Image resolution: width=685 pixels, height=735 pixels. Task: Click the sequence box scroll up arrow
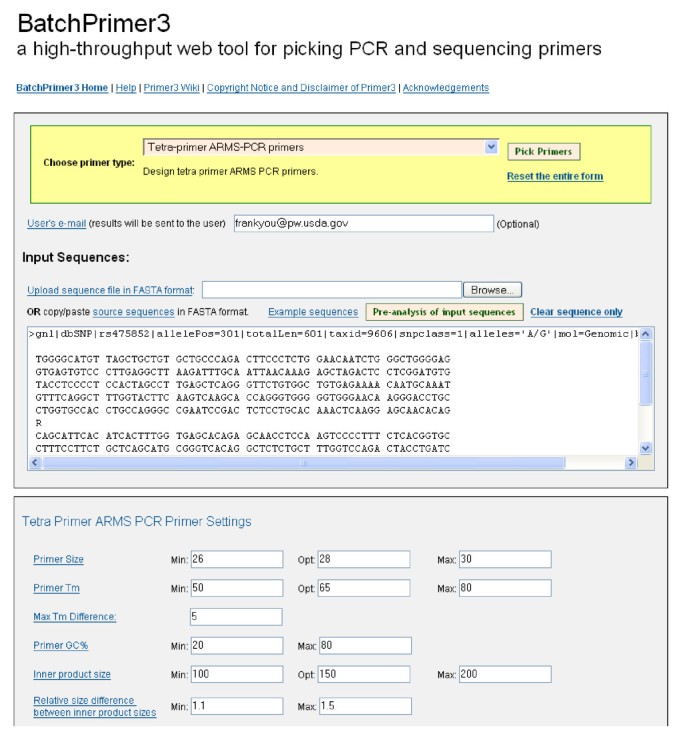[646, 334]
